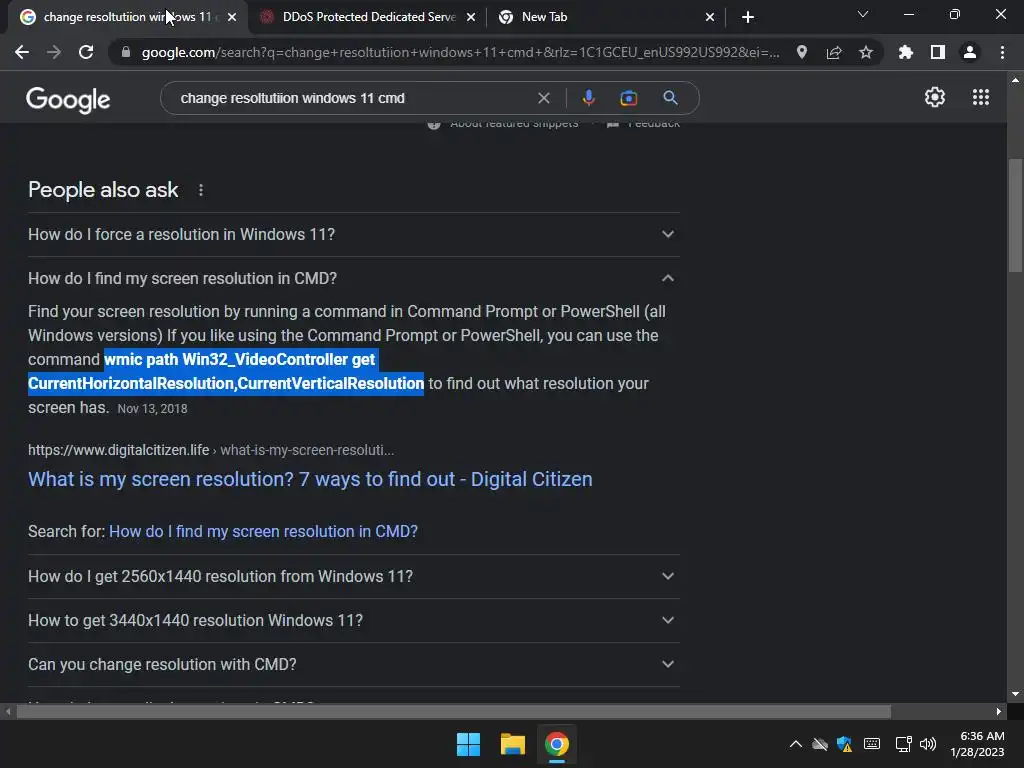Open Chrome three-dot menu

tap(1002, 52)
